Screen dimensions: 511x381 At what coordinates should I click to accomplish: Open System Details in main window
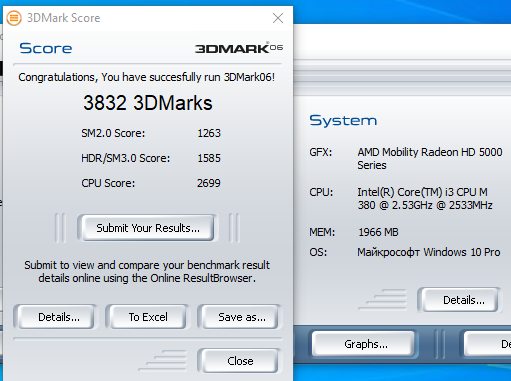coord(461,300)
